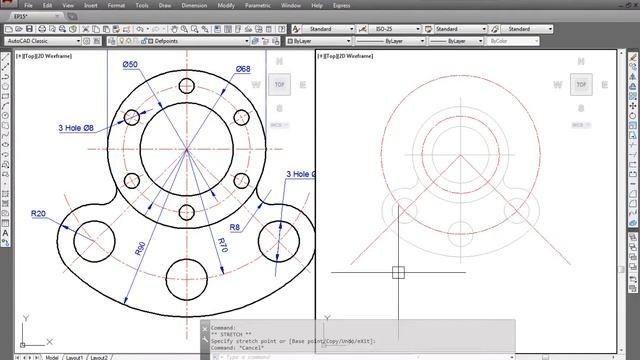Toggle Defpoints layer on/off lightbulb
Viewport: 640px width, 360px height.
coord(121,41)
